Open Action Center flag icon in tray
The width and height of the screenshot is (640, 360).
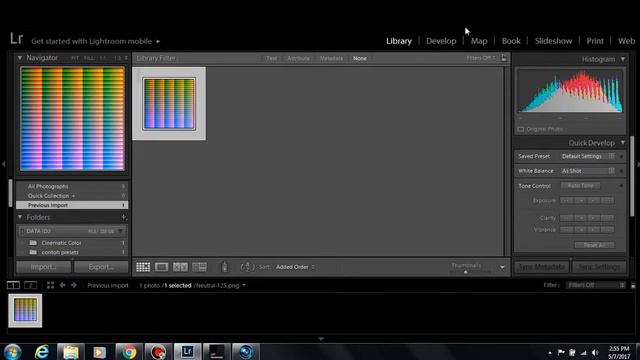561,352
